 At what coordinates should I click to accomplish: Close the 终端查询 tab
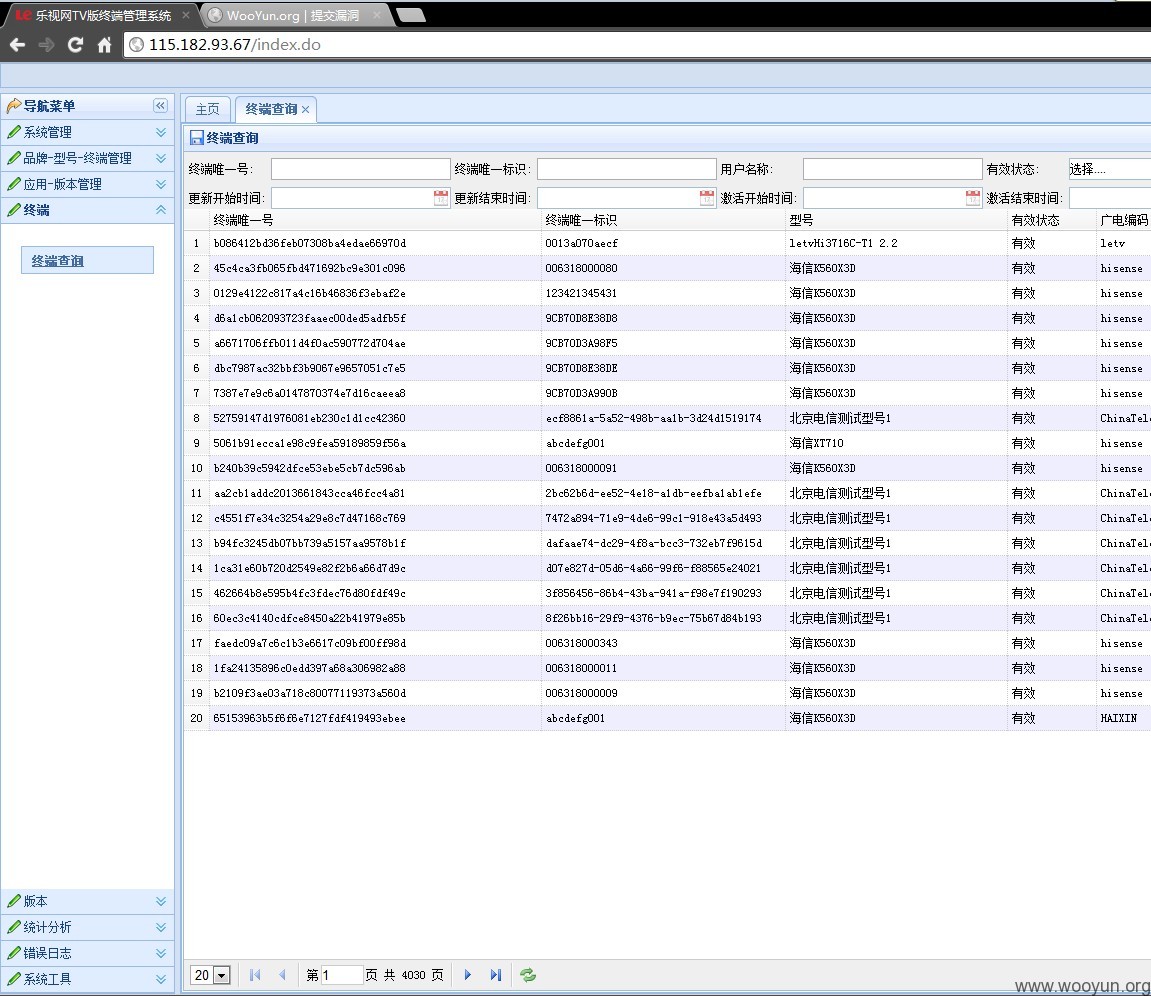tap(305, 109)
